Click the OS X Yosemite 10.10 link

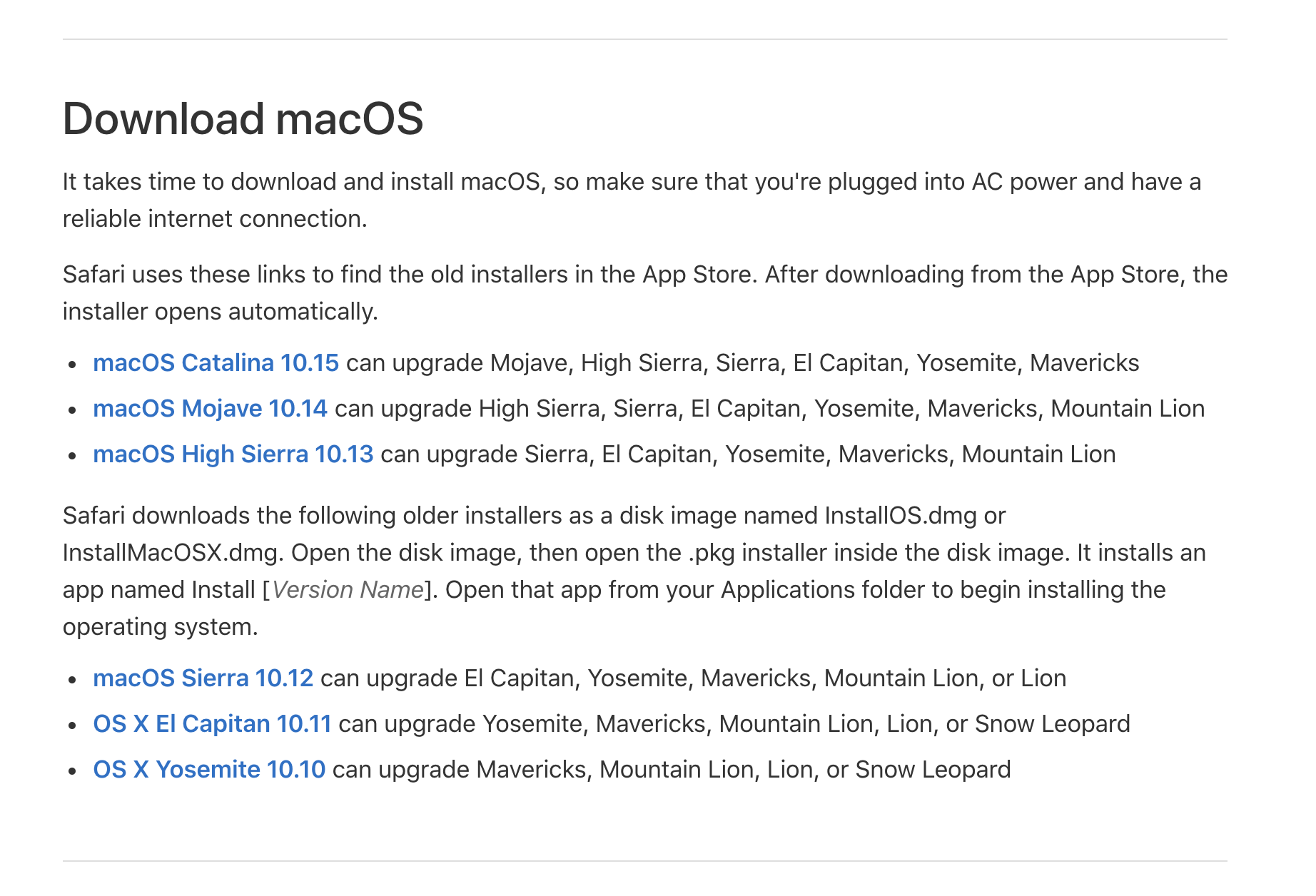pyautogui.click(x=209, y=770)
